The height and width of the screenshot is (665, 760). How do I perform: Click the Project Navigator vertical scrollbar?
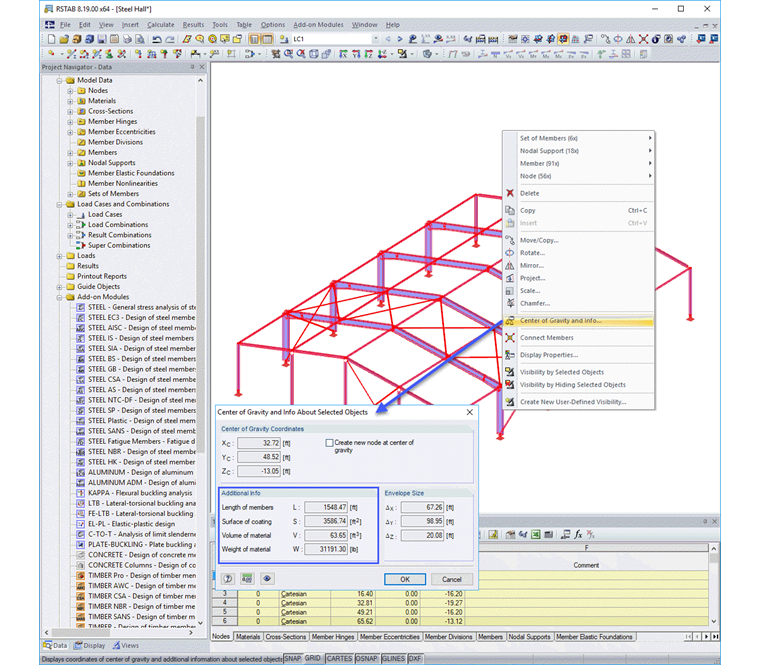tap(201, 286)
